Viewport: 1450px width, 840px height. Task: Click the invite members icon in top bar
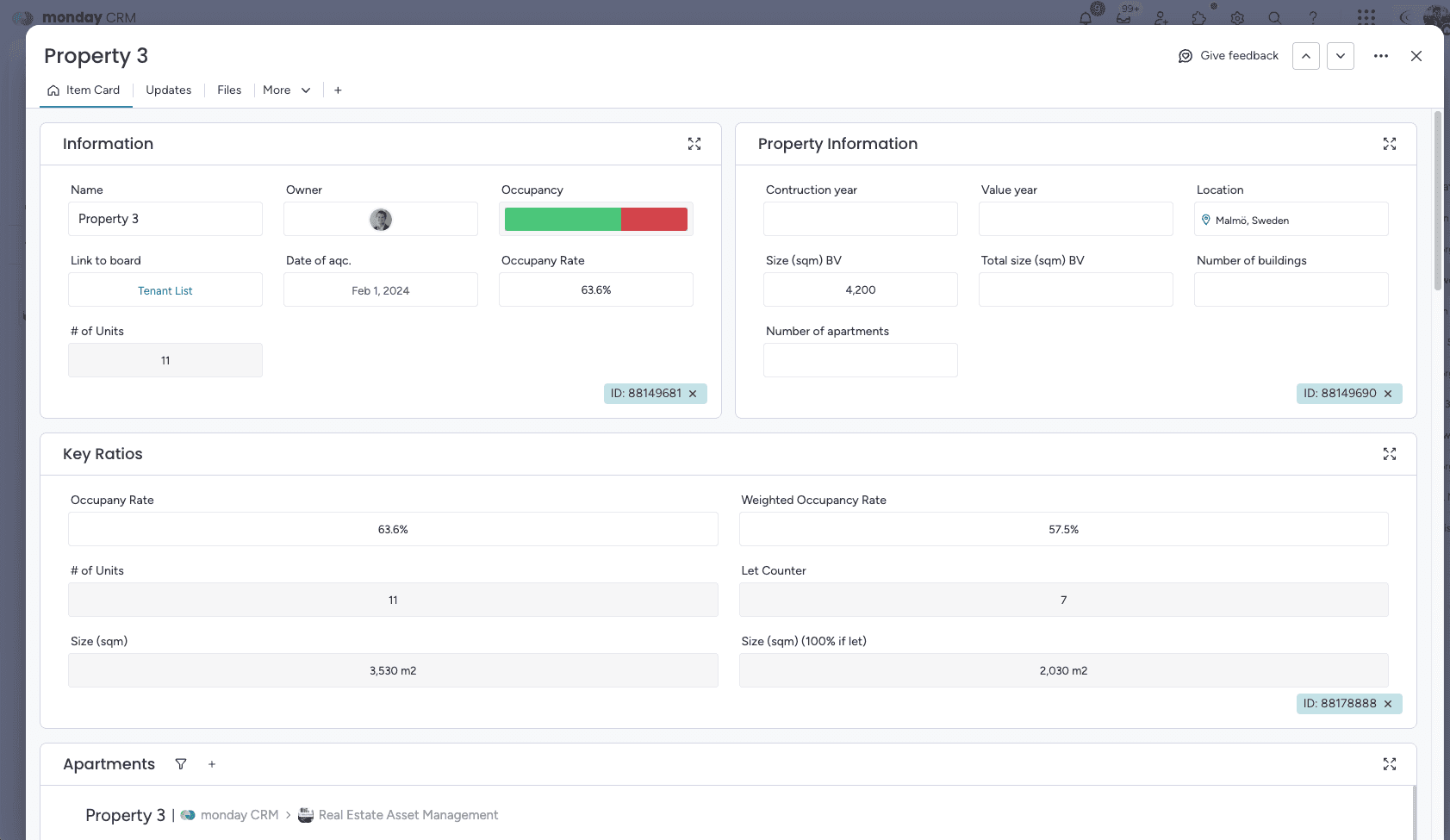pos(1161,17)
